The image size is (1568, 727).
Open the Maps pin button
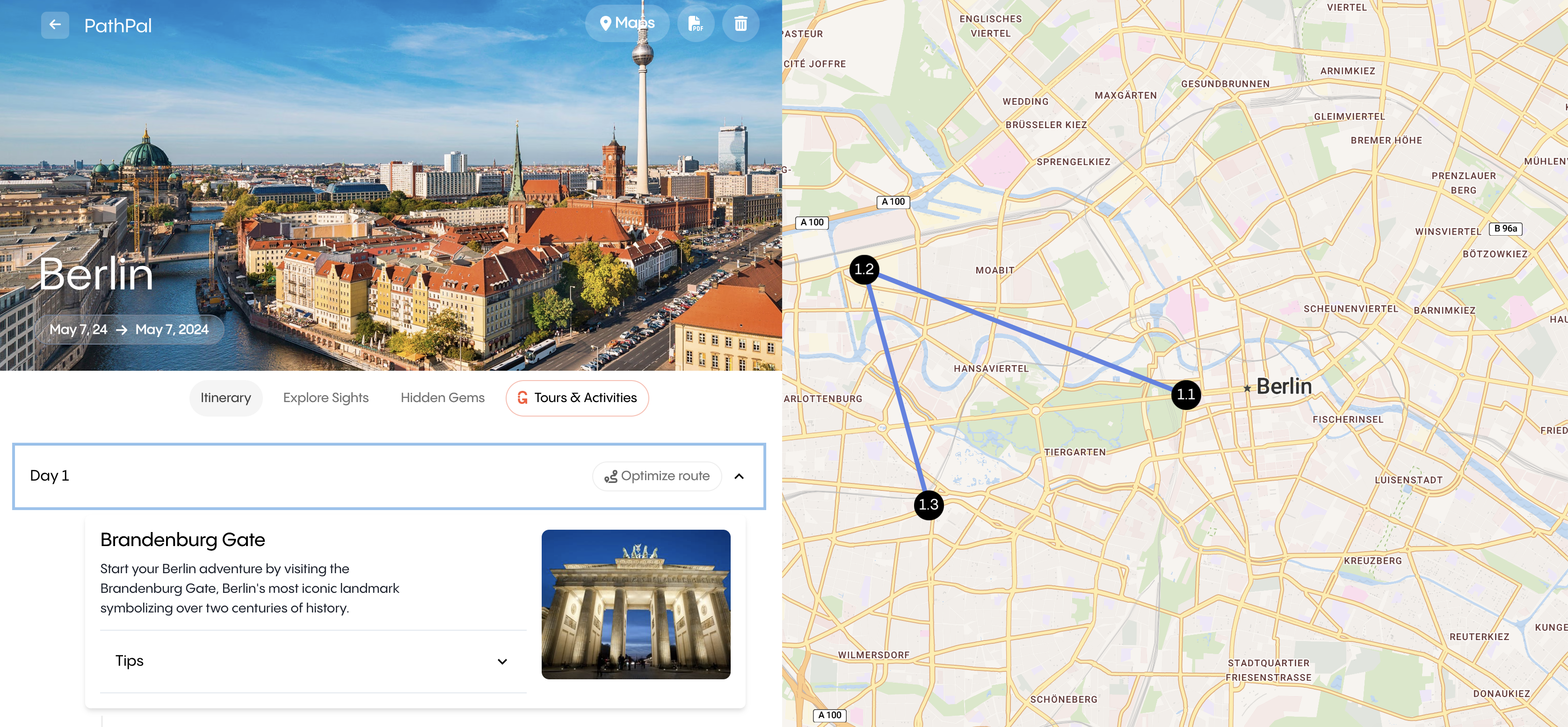click(627, 24)
